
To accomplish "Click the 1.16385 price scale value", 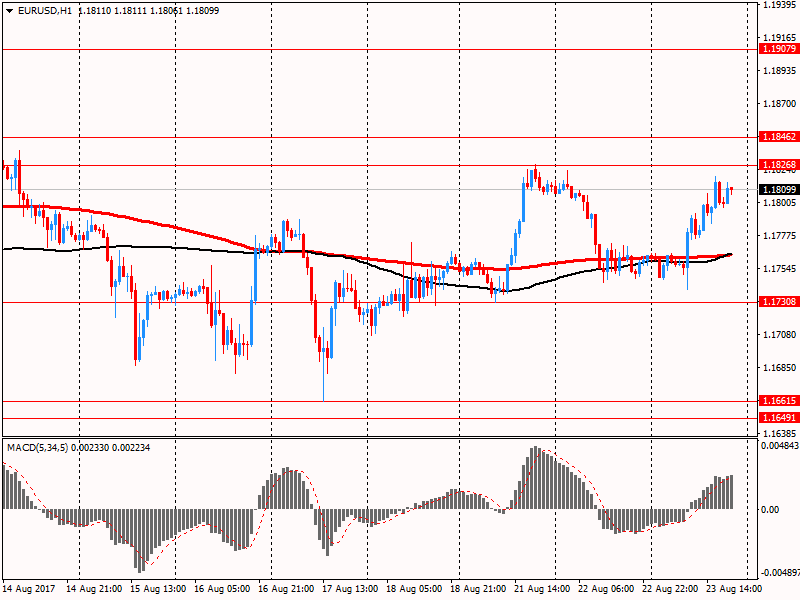I will tap(779, 434).
